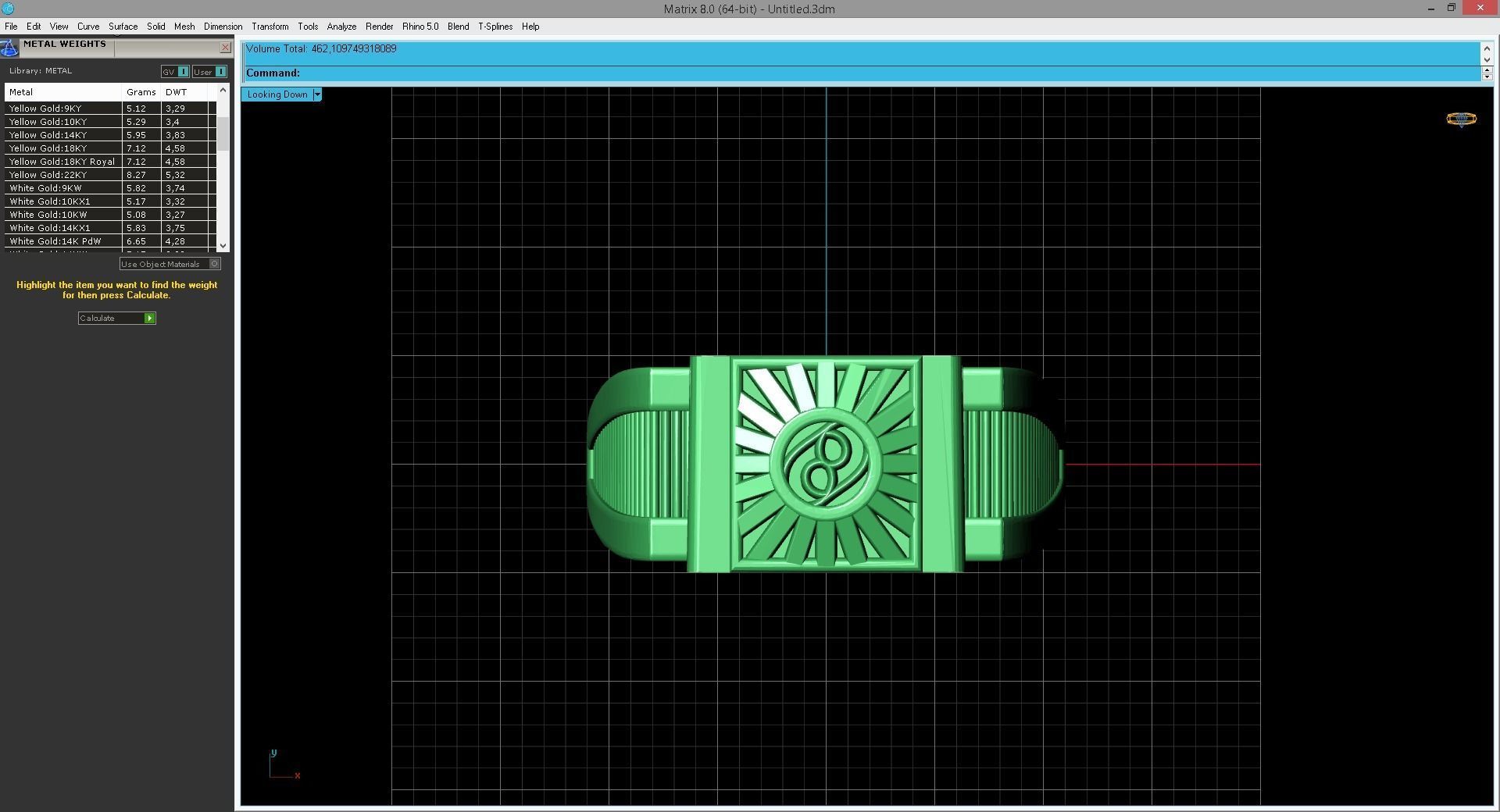Open the Mesh menu
1500x812 pixels.
[184, 27]
